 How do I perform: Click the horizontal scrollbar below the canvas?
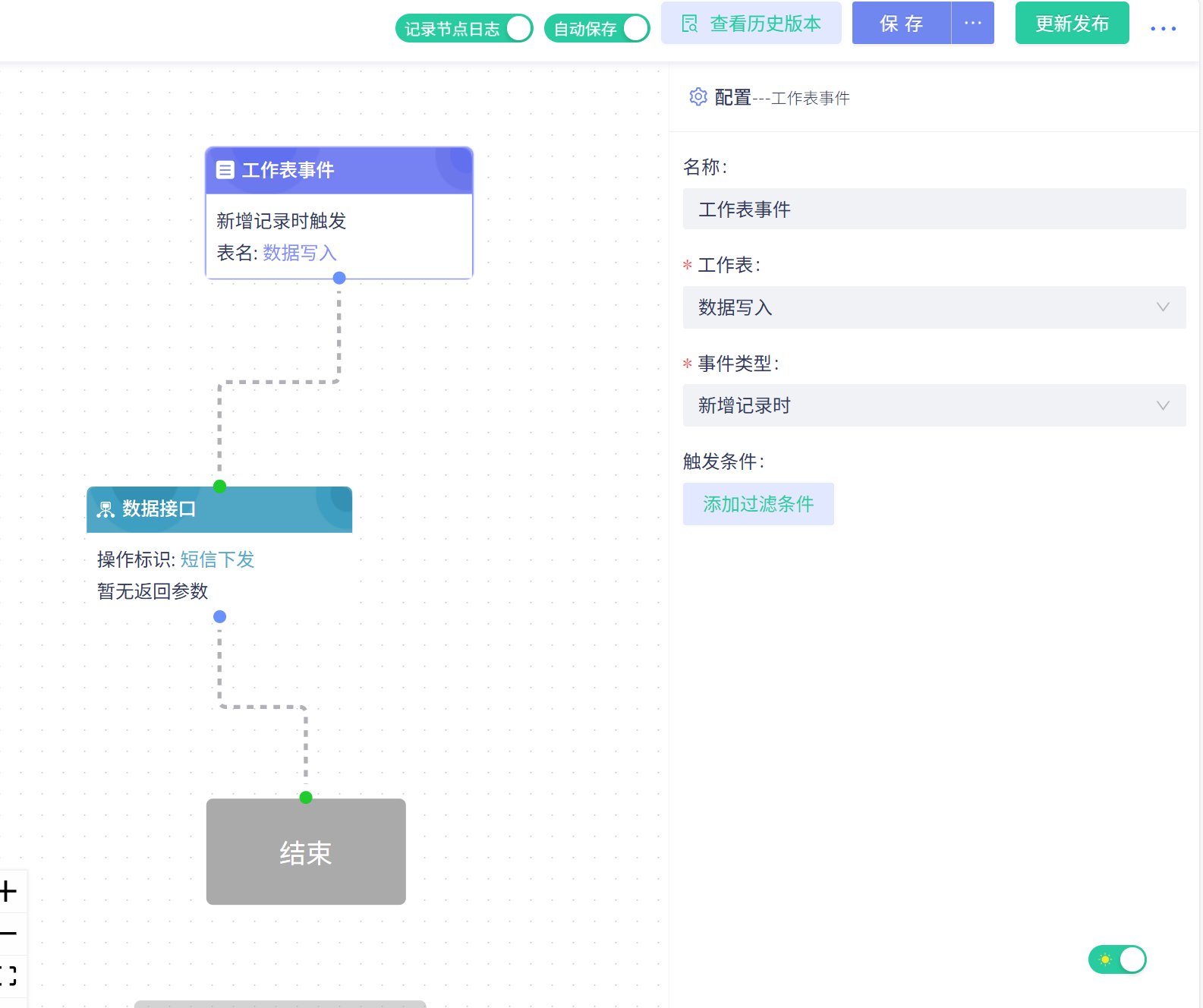tap(280, 1004)
